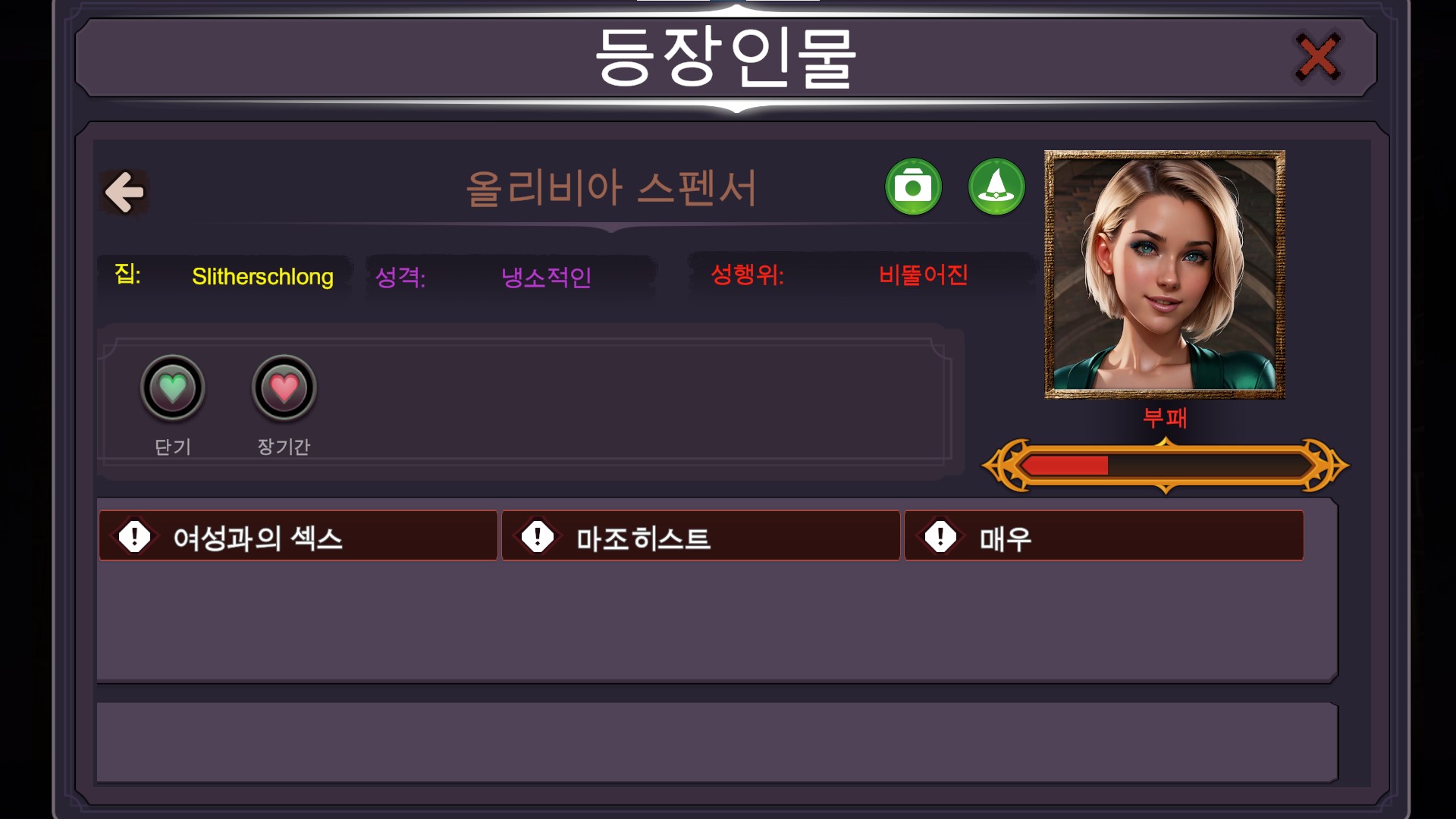This screenshot has width=1456, height=819.
Task: Click the 부패 corruption progress bar
Action: coord(1165,466)
